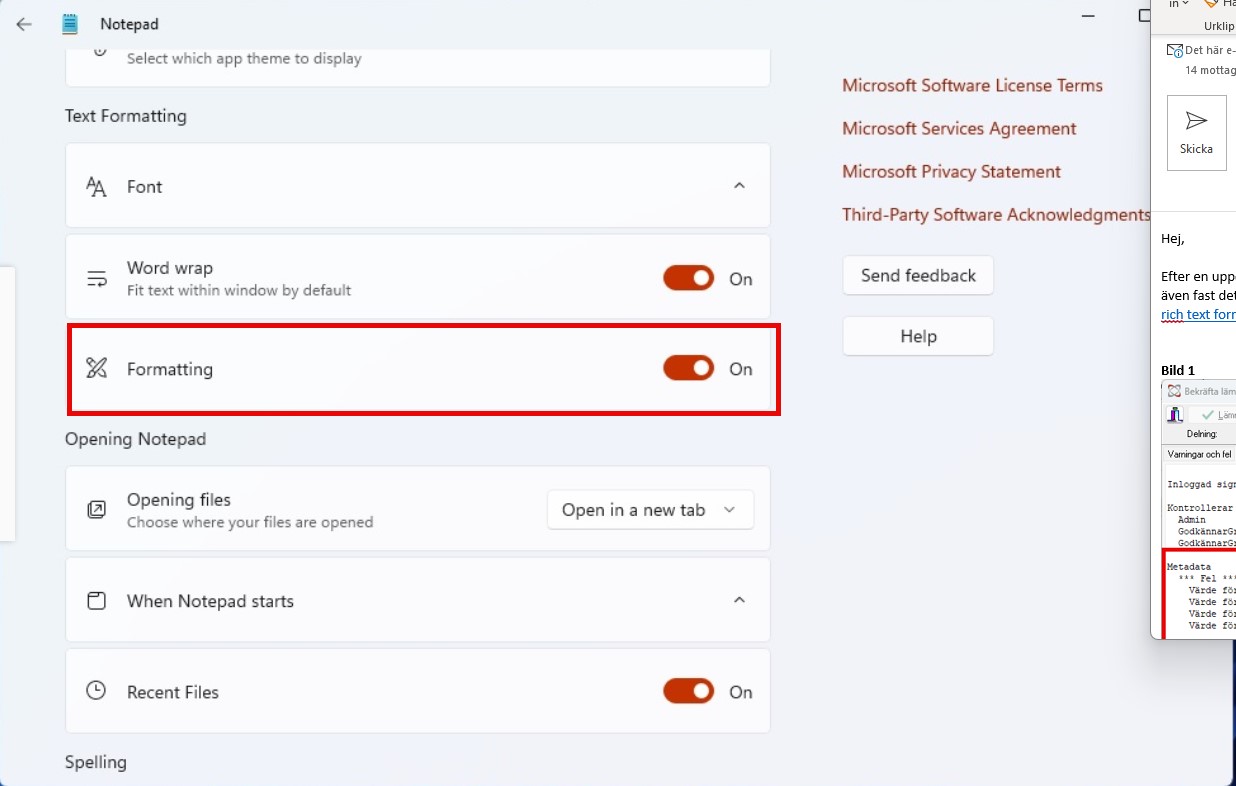The image size is (1236, 786).
Task: Click the embedded screenshot in the email
Action: 1198,510
